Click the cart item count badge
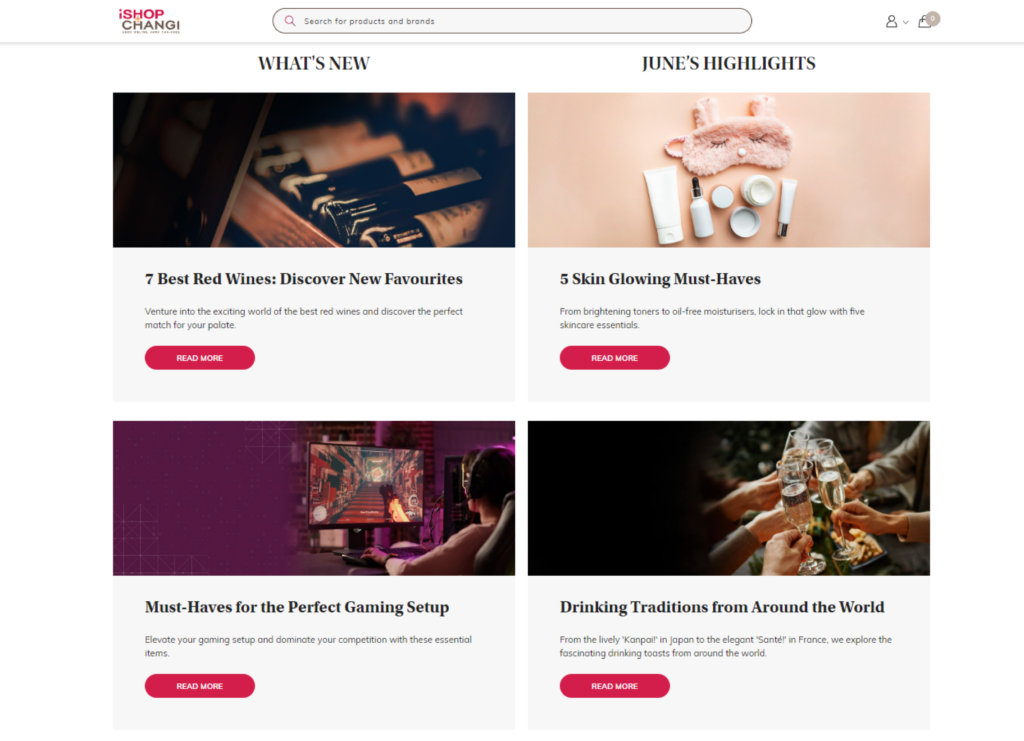 [933, 18]
